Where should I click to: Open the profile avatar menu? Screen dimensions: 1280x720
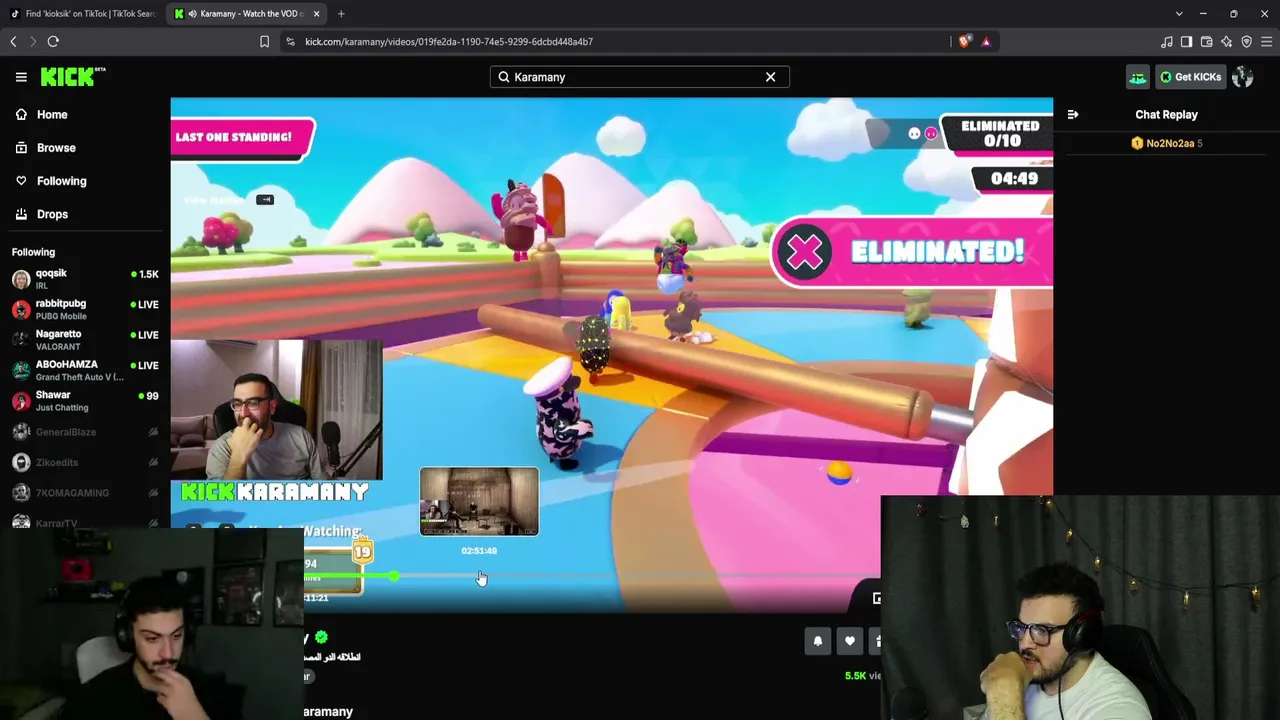1243,77
